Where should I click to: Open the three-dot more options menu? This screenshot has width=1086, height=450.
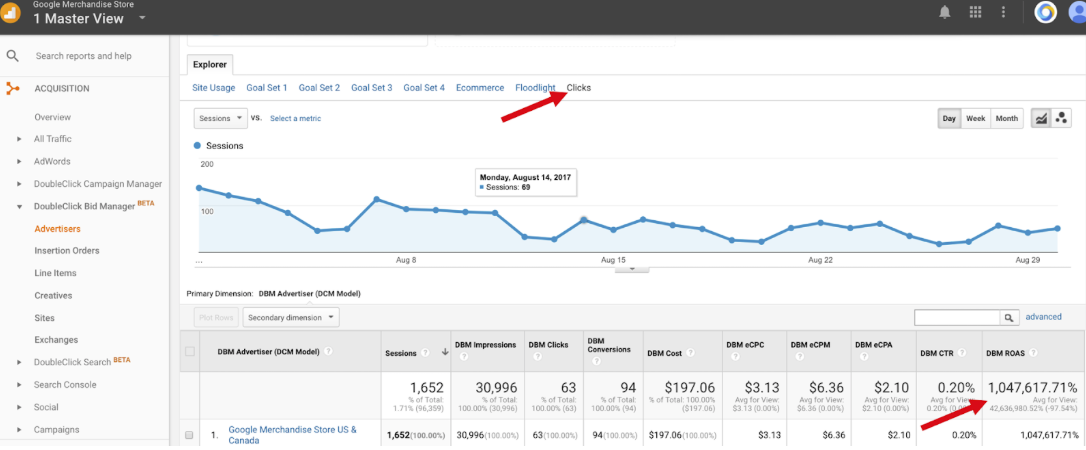point(1003,12)
